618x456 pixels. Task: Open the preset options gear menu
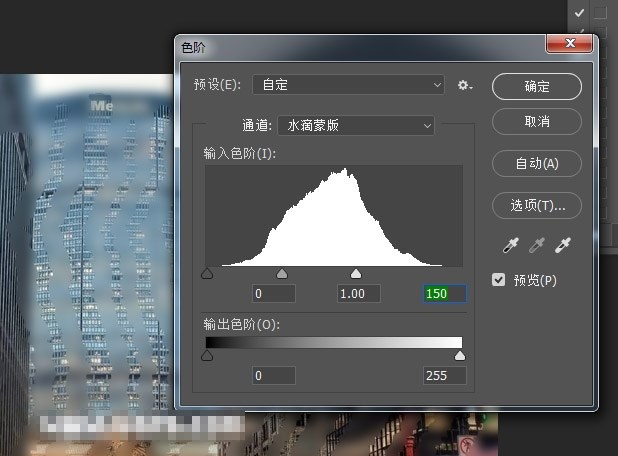(x=465, y=85)
